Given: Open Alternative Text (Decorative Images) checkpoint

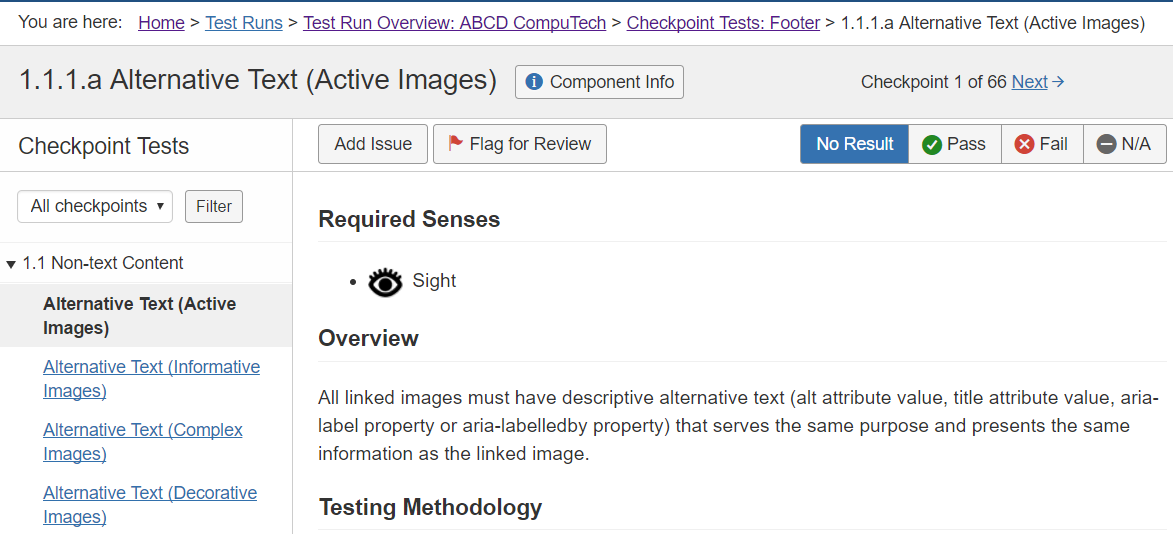Looking at the screenshot, I should [x=150, y=504].
